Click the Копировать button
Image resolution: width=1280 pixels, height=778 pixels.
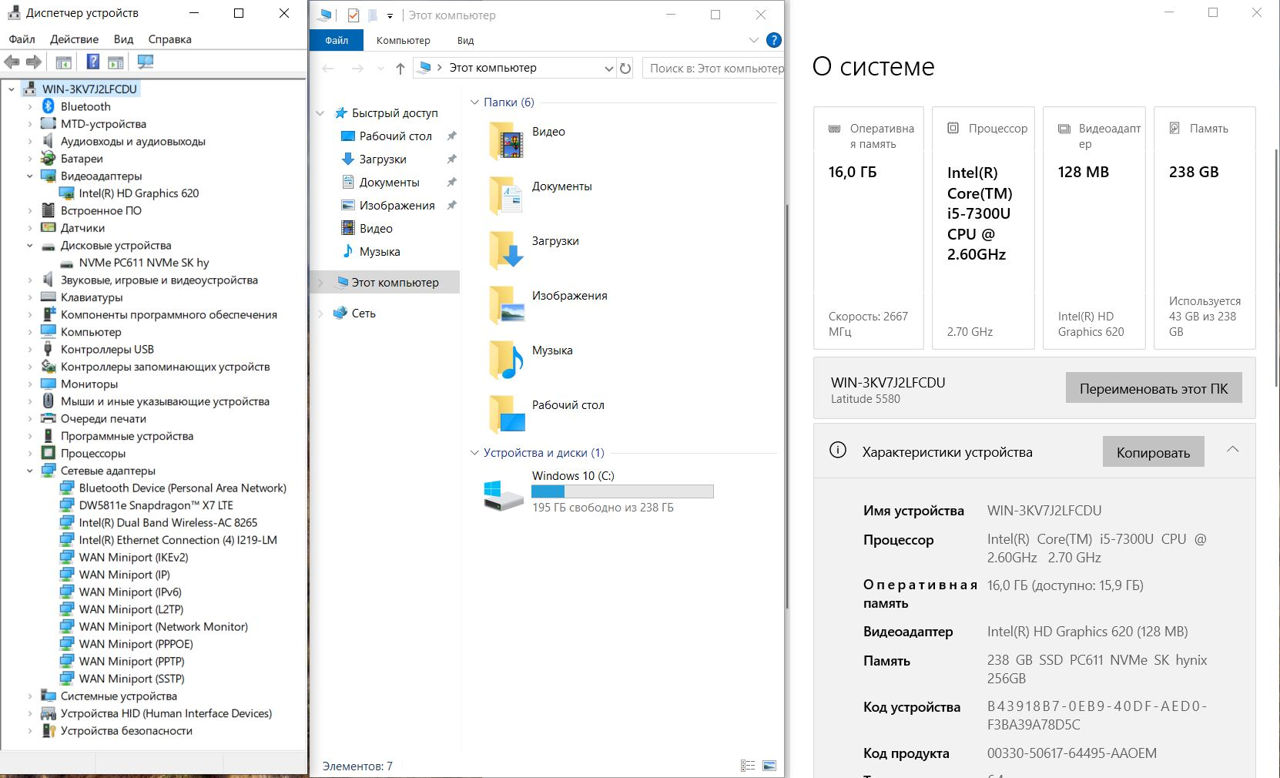click(1153, 452)
